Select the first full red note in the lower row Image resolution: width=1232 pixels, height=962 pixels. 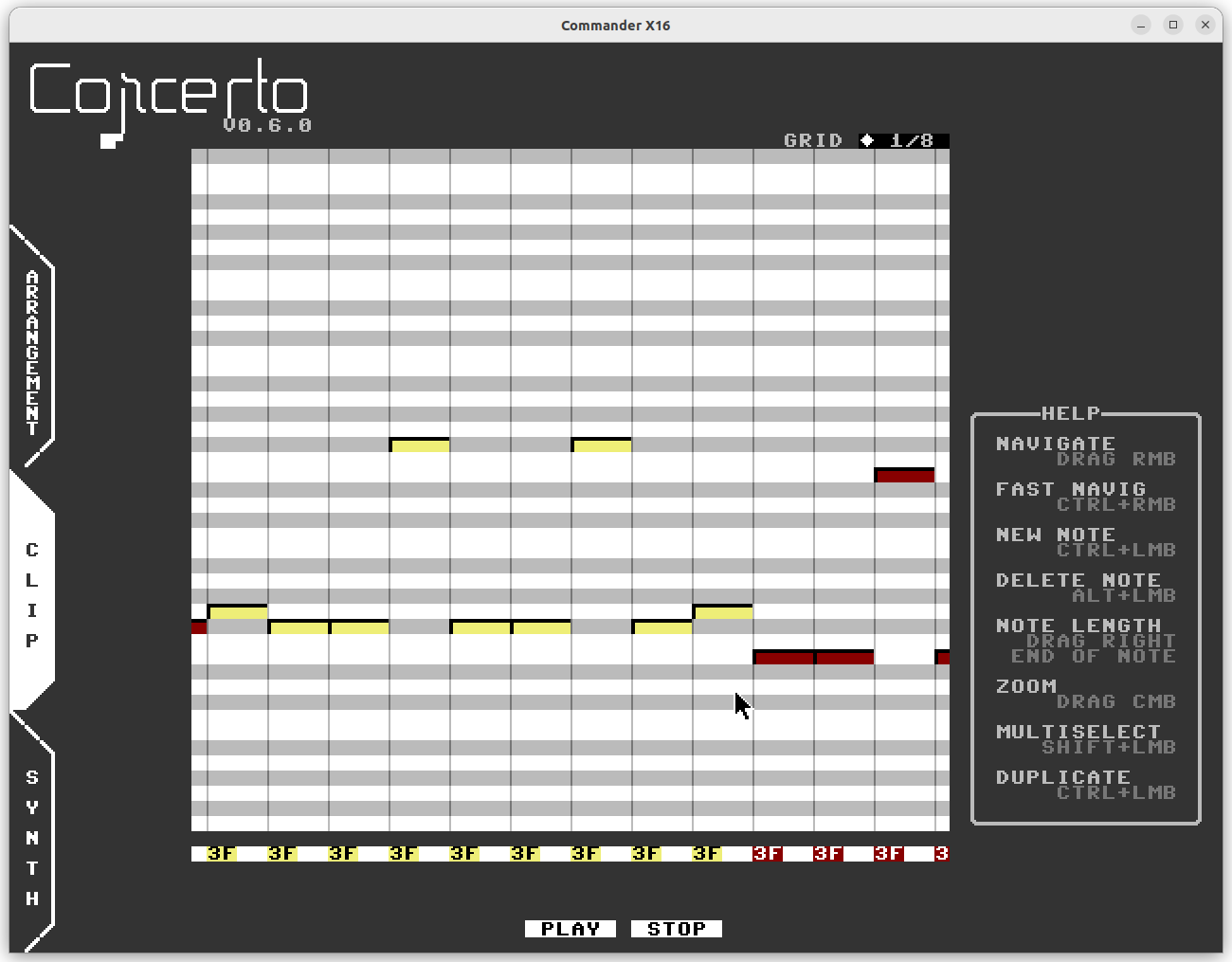pos(783,657)
